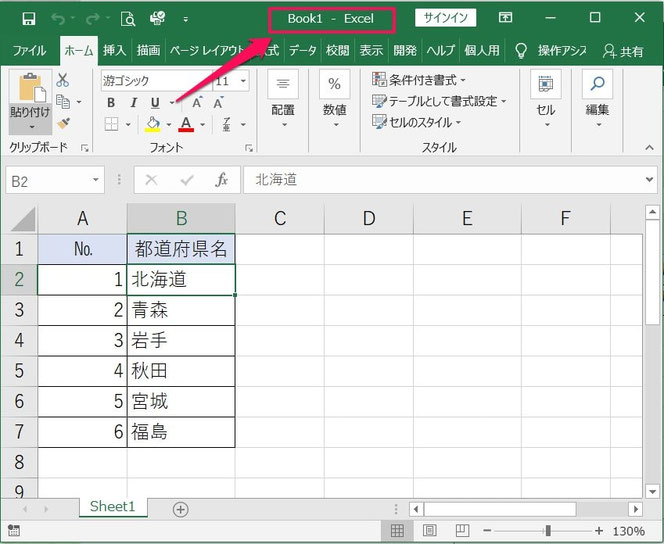This screenshot has height=544, width=664.
Task: Open the insert function fx icon
Action: 222,180
